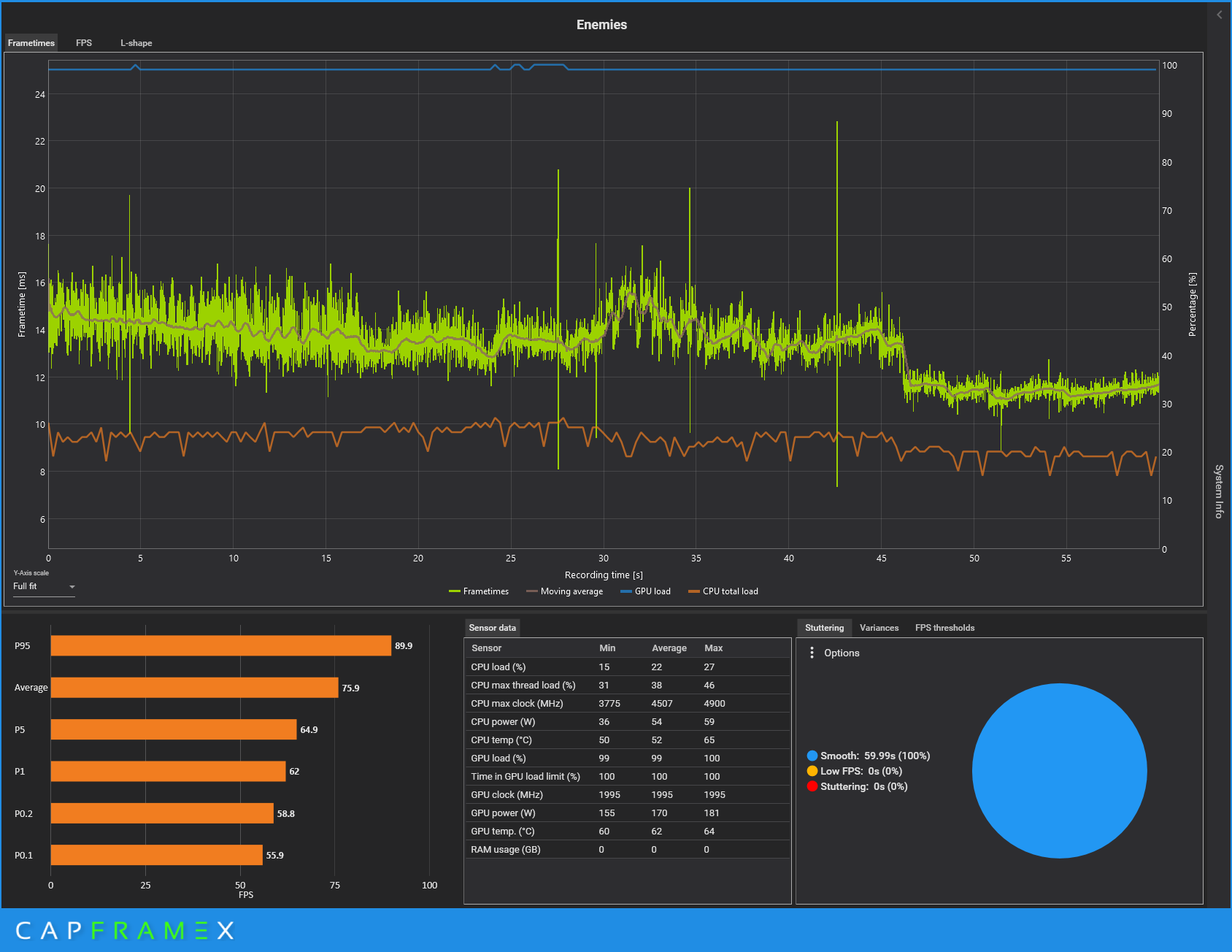Image resolution: width=1232 pixels, height=952 pixels.
Task: Open the three-dot Options menu icon
Action: [x=812, y=653]
